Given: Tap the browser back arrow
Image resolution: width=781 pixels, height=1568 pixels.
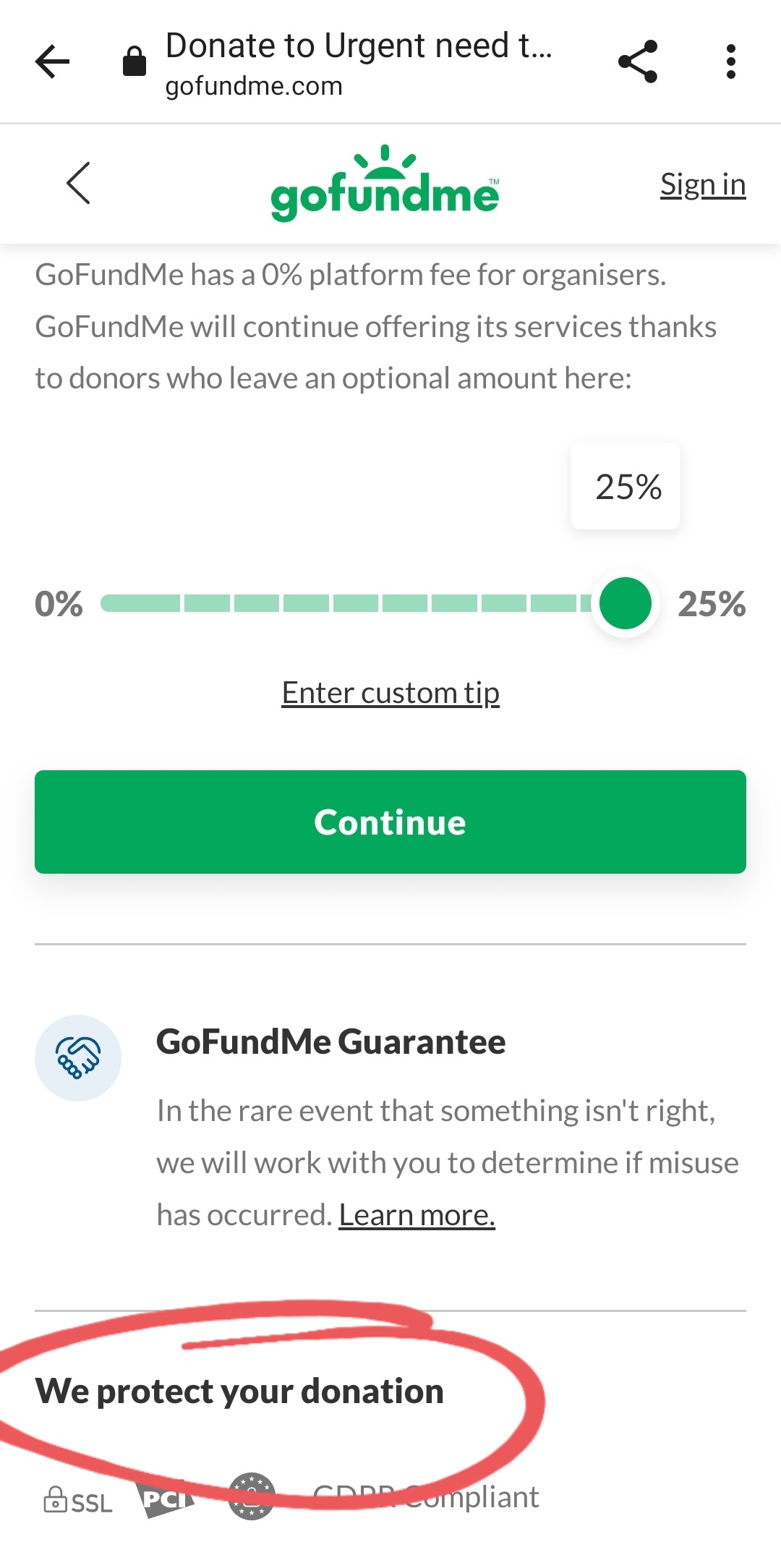Looking at the screenshot, I should [53, 61].
